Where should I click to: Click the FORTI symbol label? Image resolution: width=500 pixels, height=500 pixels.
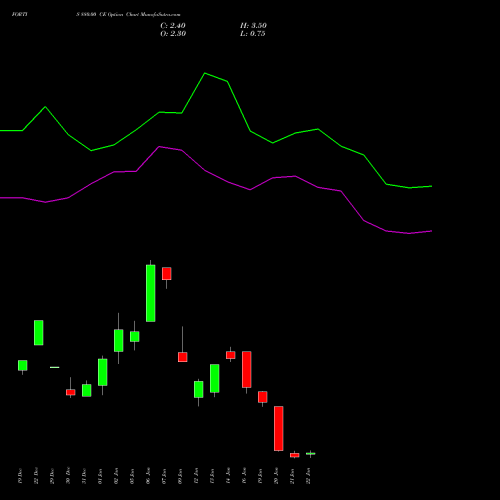click(x=19, y=14)
